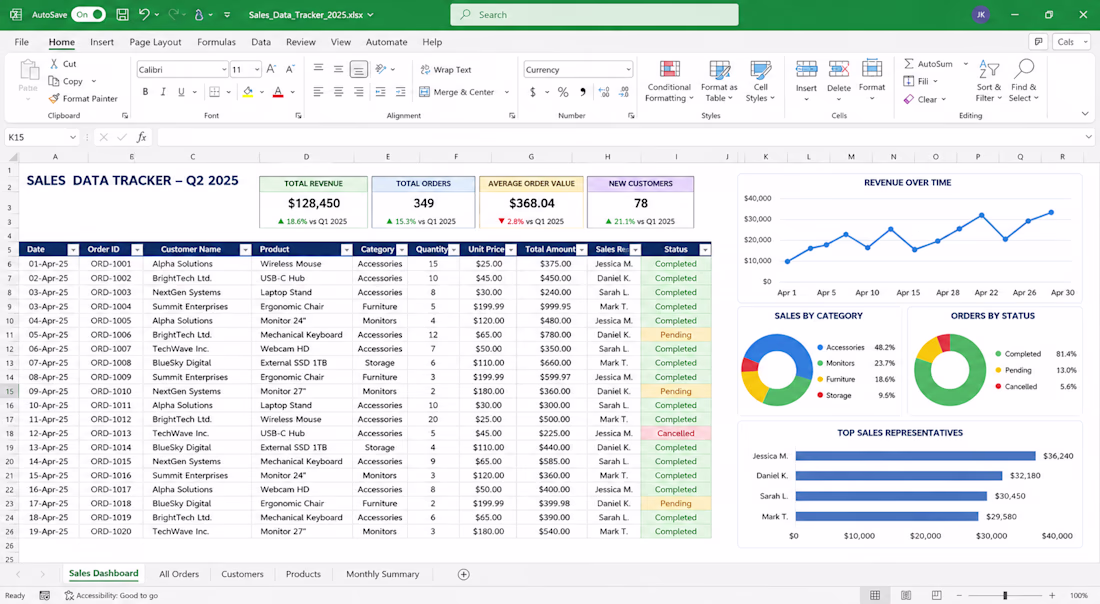
Task: Open Merge & Center dropdown arrow
Action: [x=507, y=92]
